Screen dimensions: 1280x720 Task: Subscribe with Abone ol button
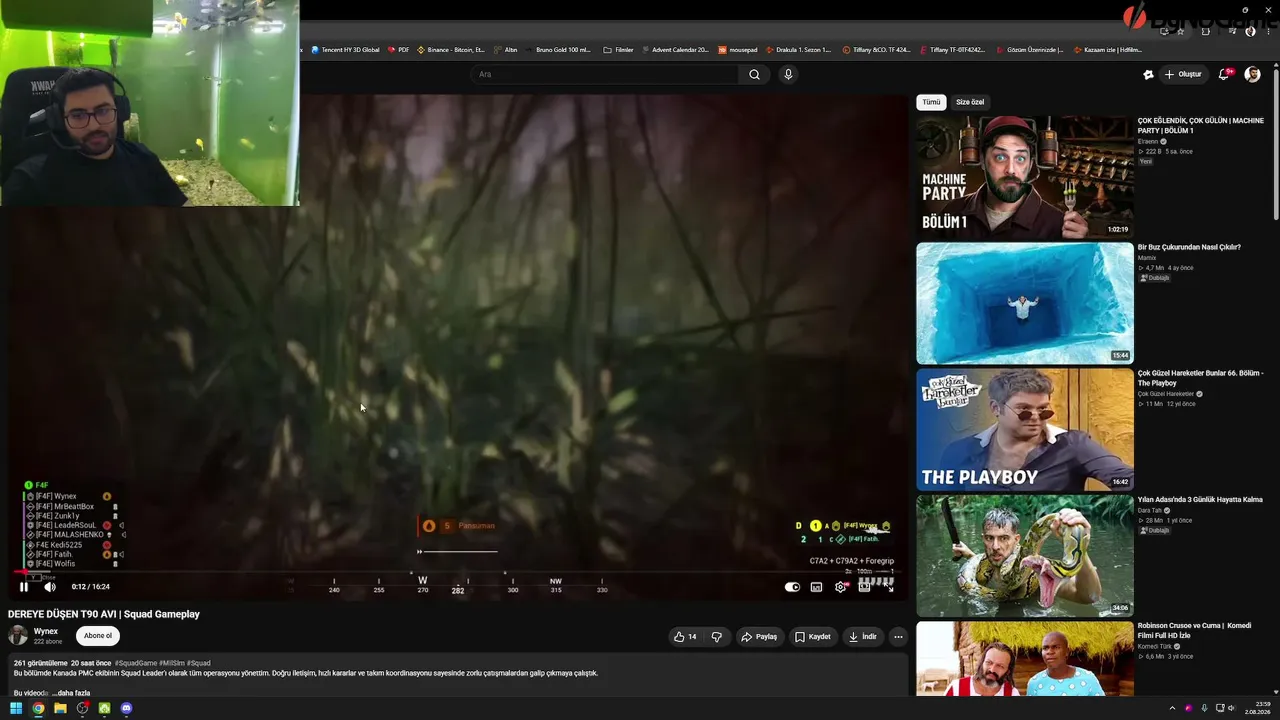(98, 636)
